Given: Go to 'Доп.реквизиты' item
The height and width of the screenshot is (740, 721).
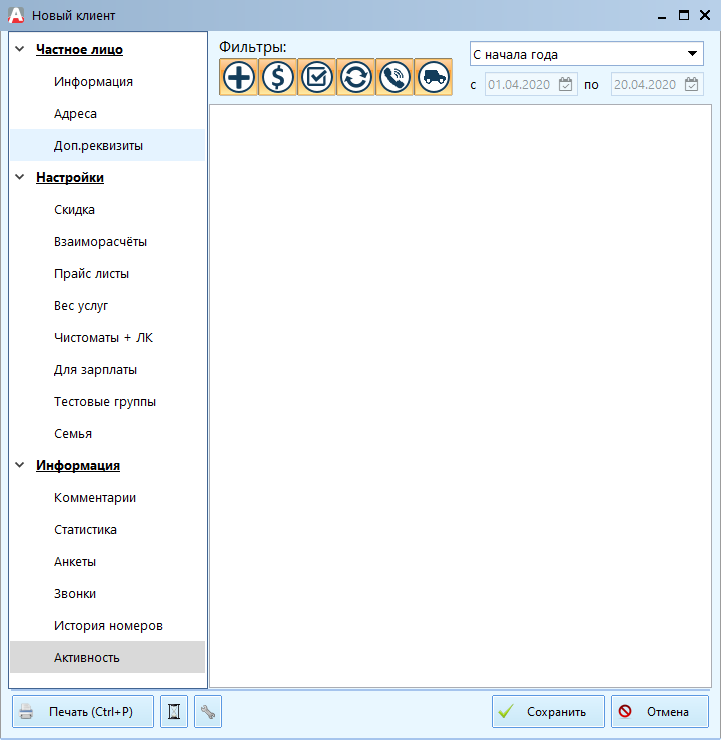Looking at the screenshot, I should click(108, 145).
